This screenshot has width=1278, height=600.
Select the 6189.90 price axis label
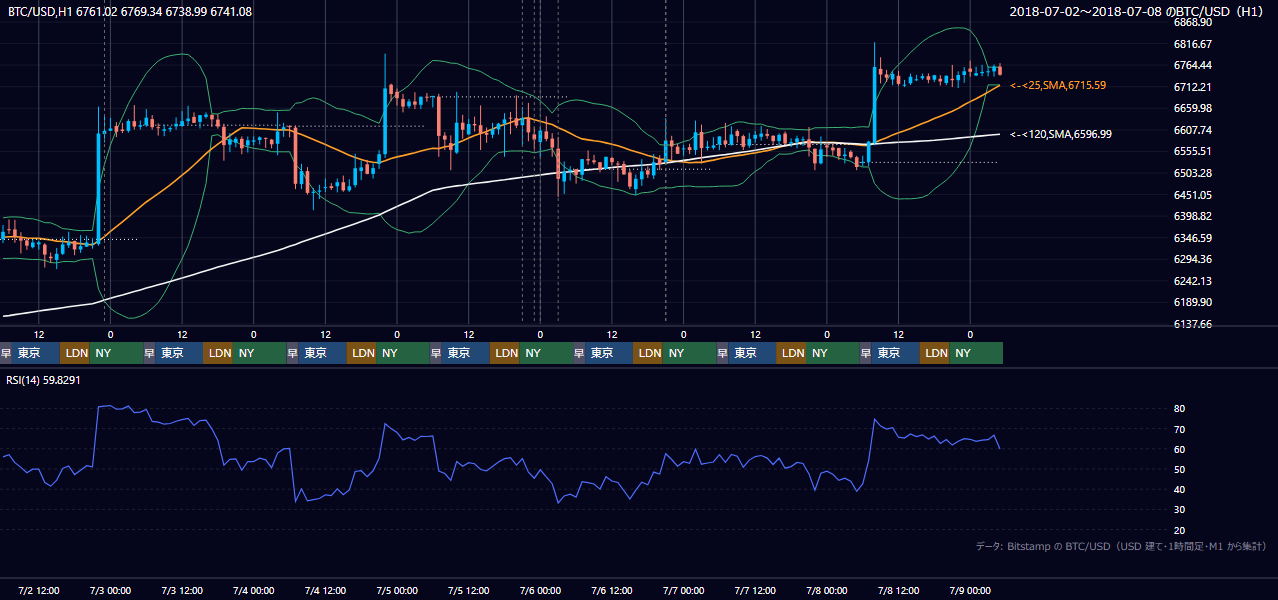1192,302
